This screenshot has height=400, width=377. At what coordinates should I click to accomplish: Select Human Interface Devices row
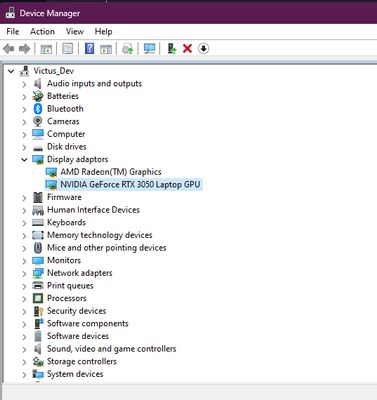click(93, 210)
